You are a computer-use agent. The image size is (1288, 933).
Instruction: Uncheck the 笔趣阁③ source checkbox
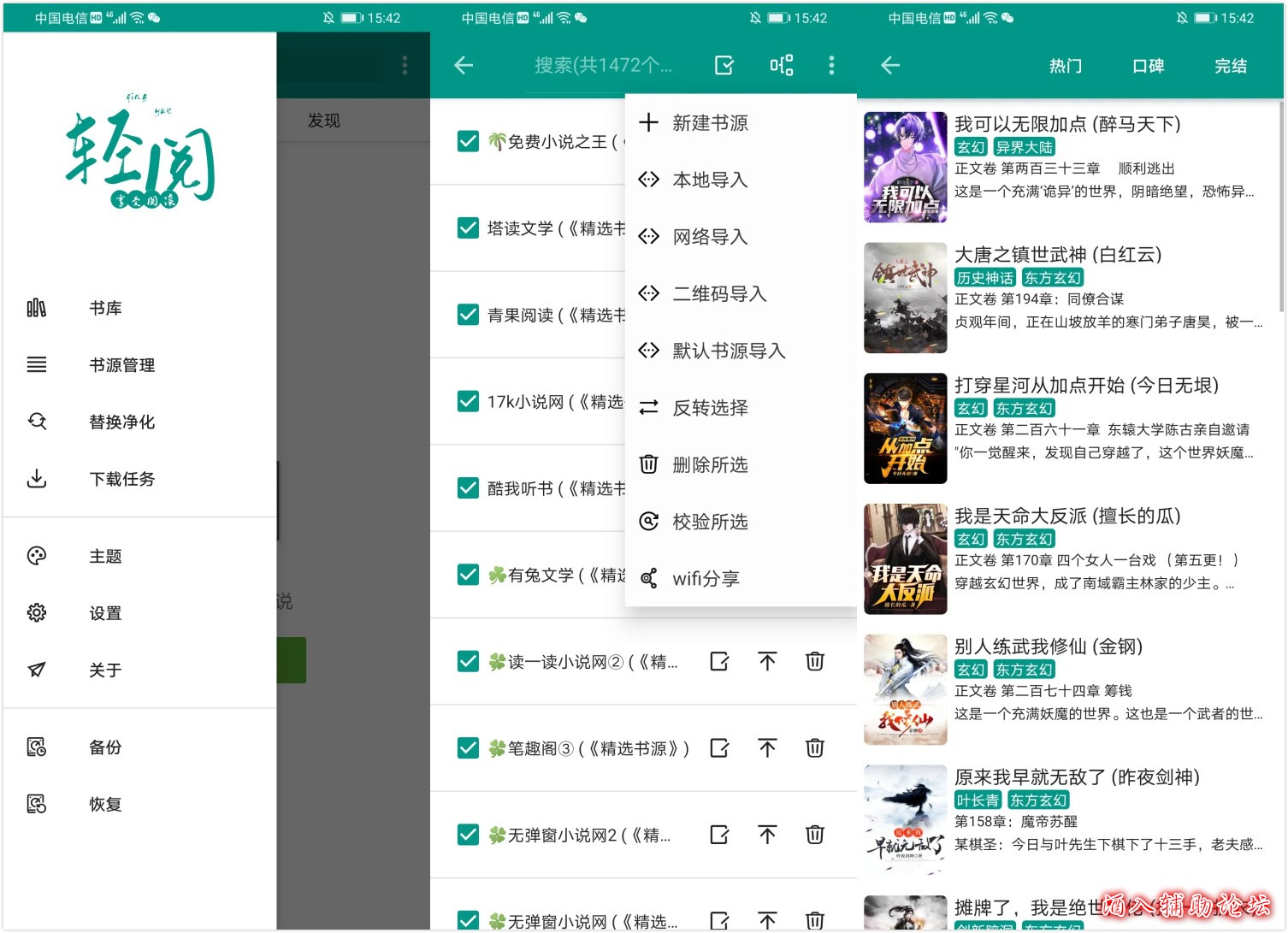[468, 748]
